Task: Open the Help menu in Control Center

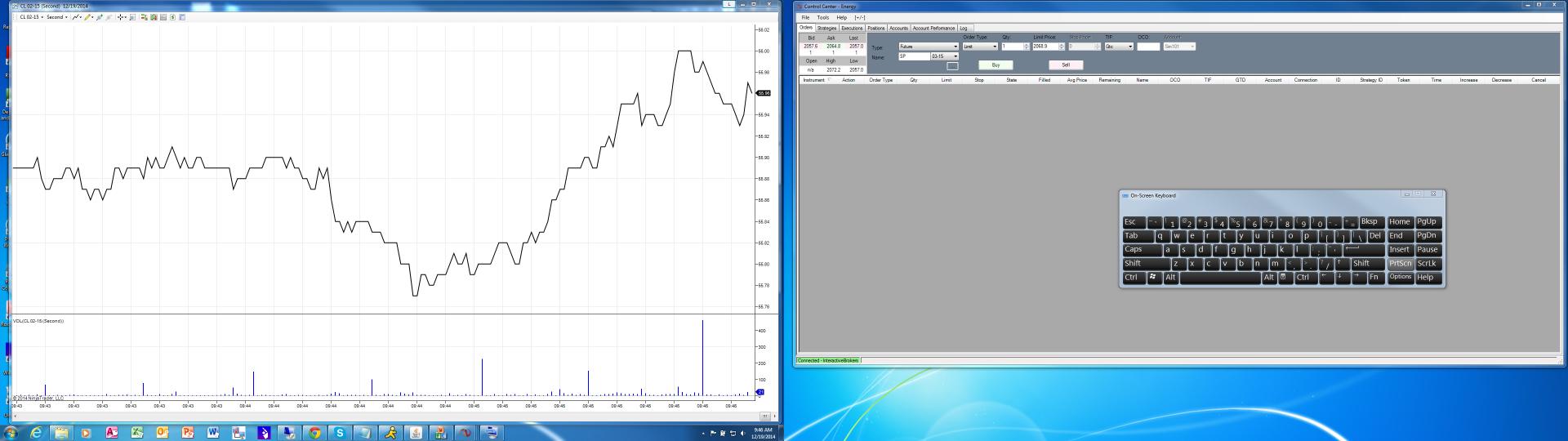Action: (842, 17)
